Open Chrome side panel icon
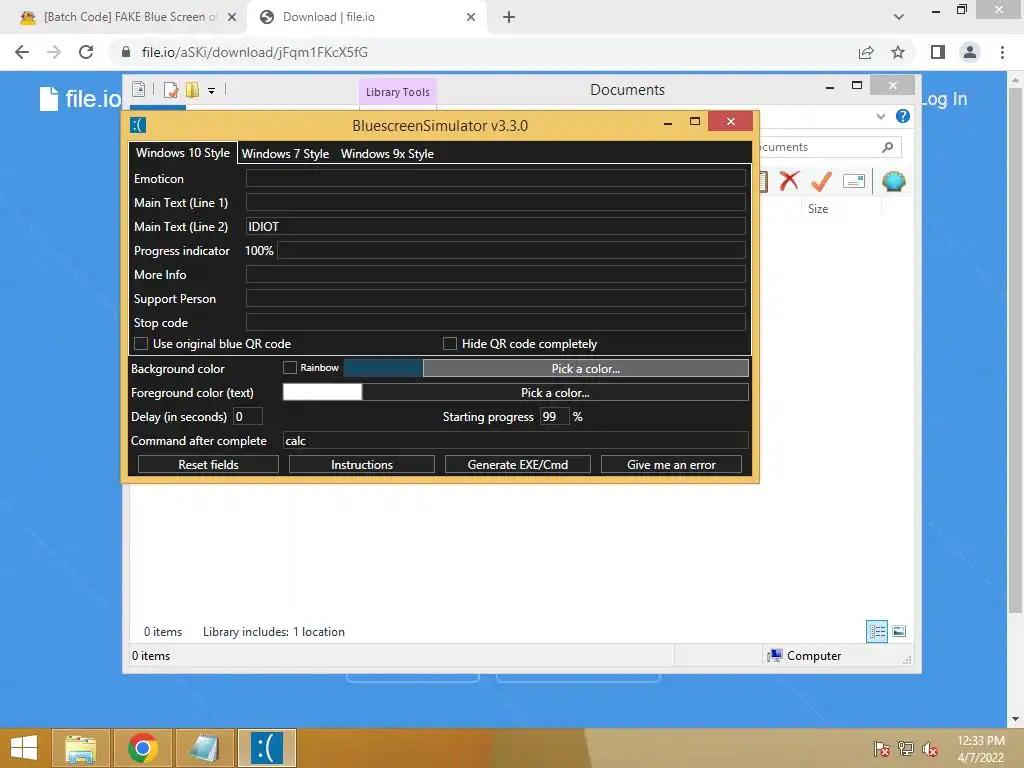This screenshot has height=768, width=1024. click(938, 52)
